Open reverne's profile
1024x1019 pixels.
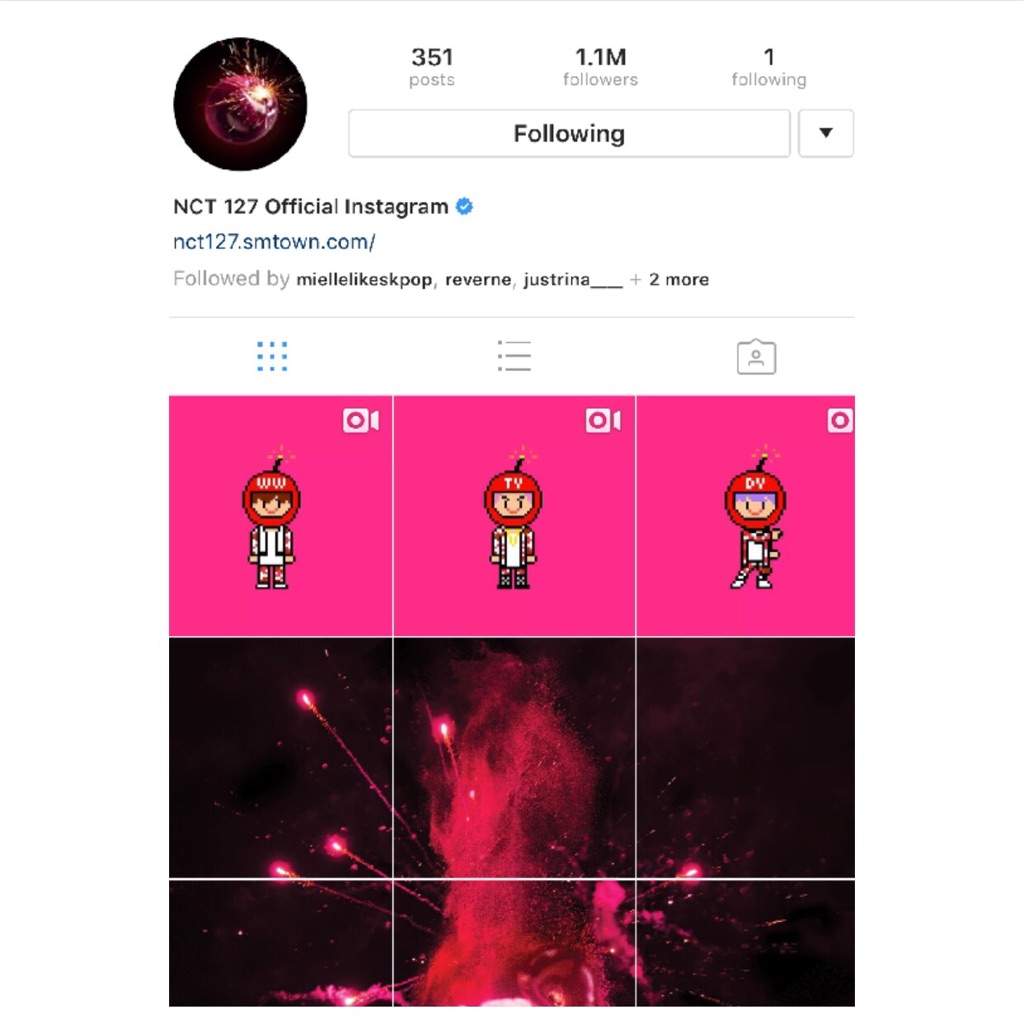pyautogui.click(x=478, y=280)
